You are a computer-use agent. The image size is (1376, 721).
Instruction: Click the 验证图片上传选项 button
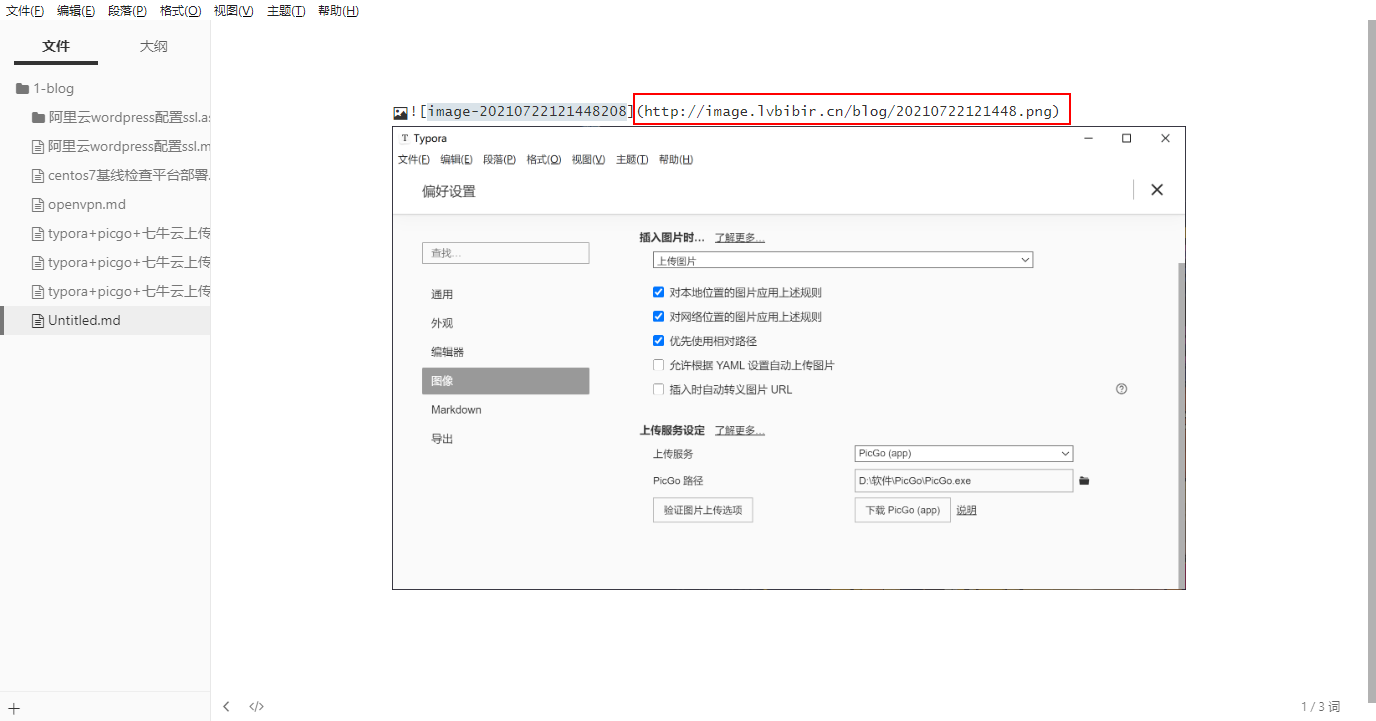coord(703,510)
